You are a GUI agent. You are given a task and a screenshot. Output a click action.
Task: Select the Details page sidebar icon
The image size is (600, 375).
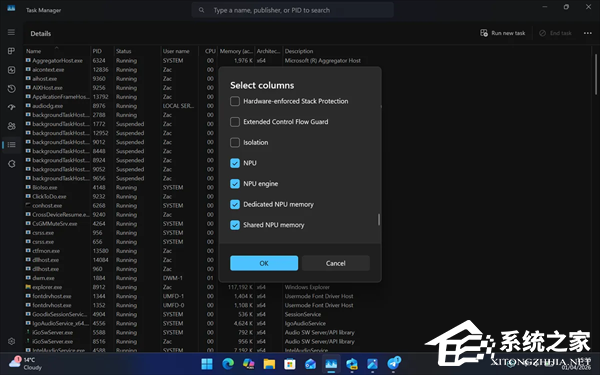click(x=11, y=145)
